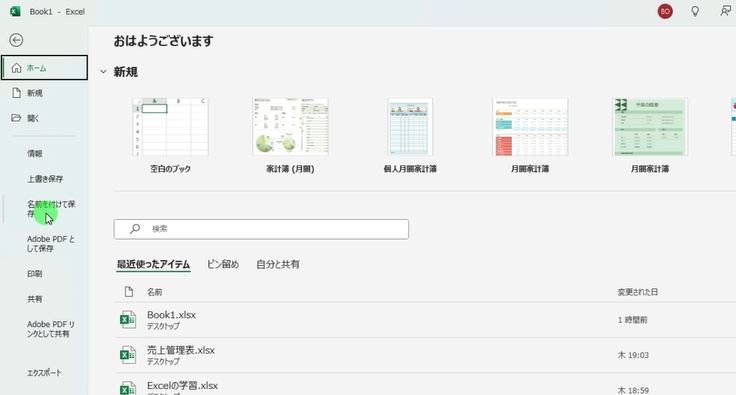Click the 検索 input field
This screenshot has width=736, height=395.
[261, 229]
